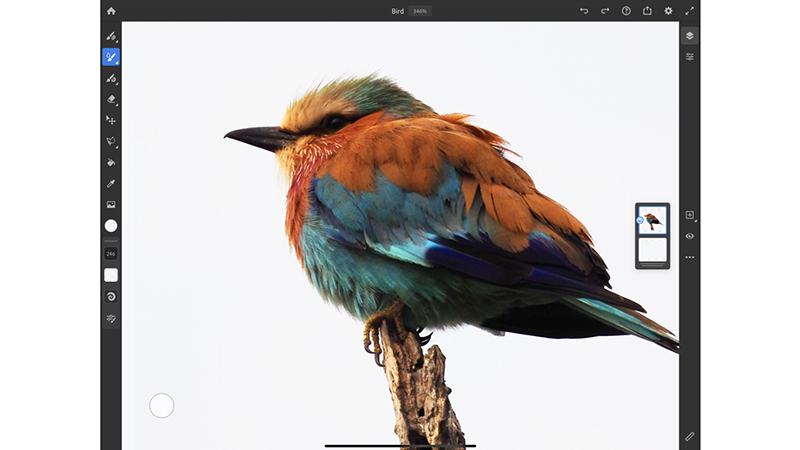Open the 346% zoom level menu
The height and width of the screenshot is (450, 800).
coord(420,11)
